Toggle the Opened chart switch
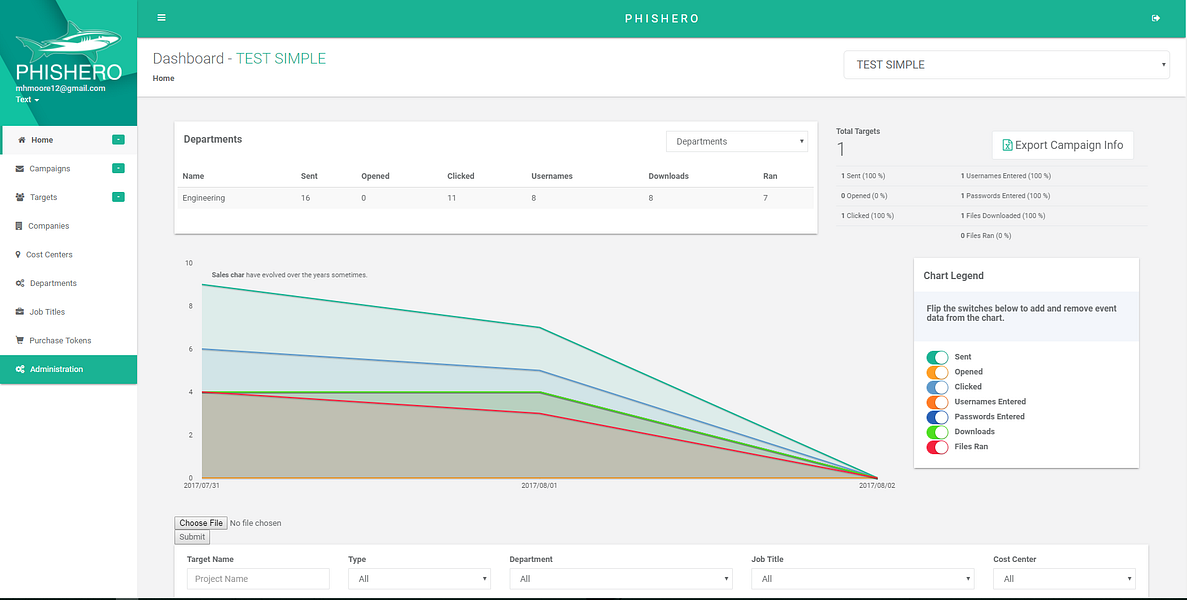This screenshot has width=1187, height=600. [x=937, y=372]
